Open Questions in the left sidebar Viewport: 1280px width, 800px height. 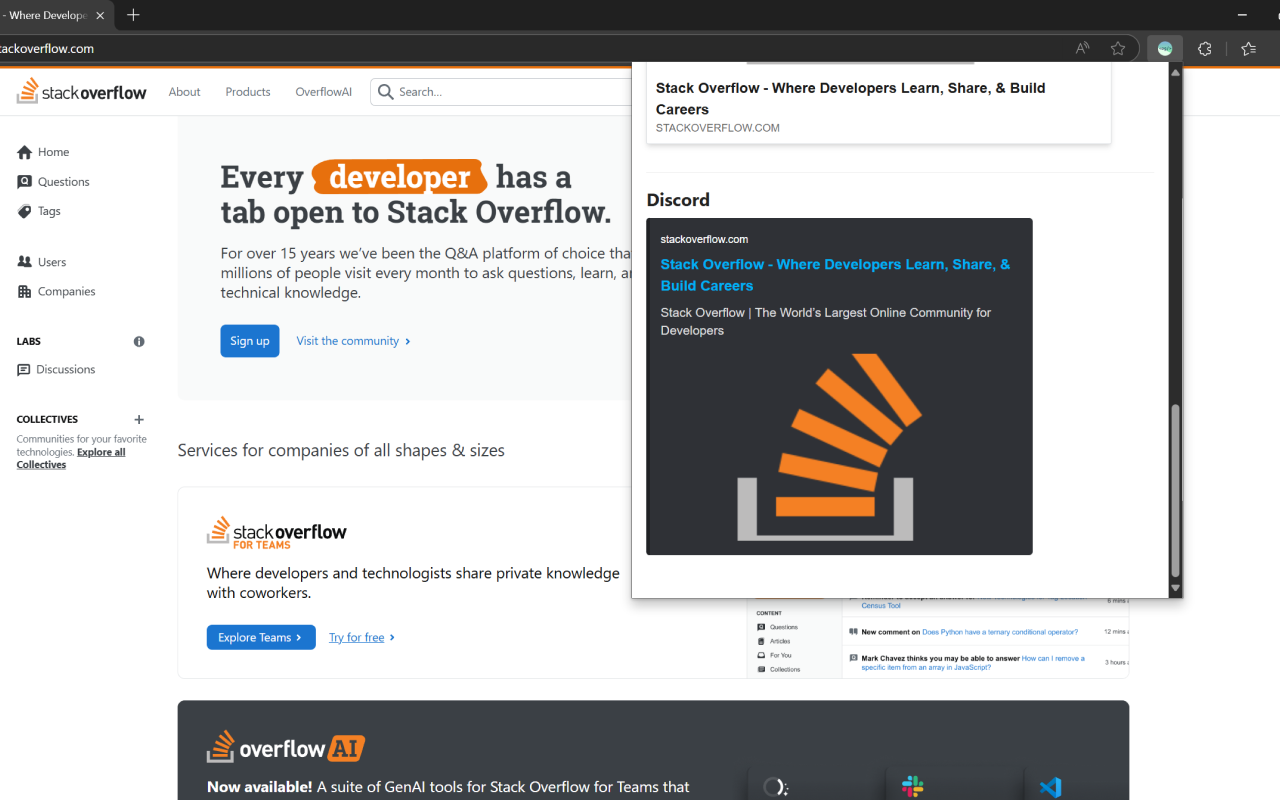53,182
